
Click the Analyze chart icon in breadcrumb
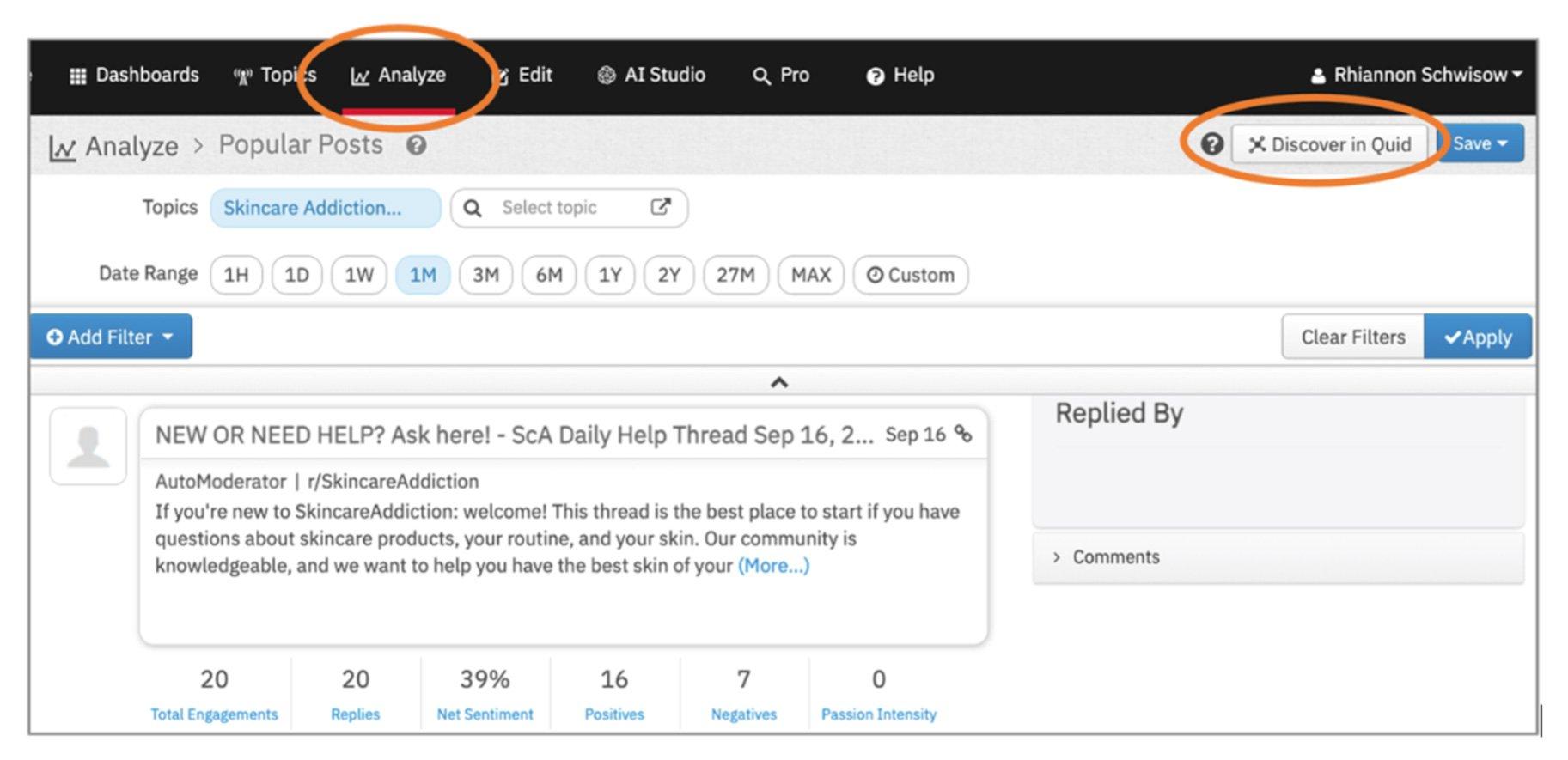pyautogui.click(x=61, y=148)
